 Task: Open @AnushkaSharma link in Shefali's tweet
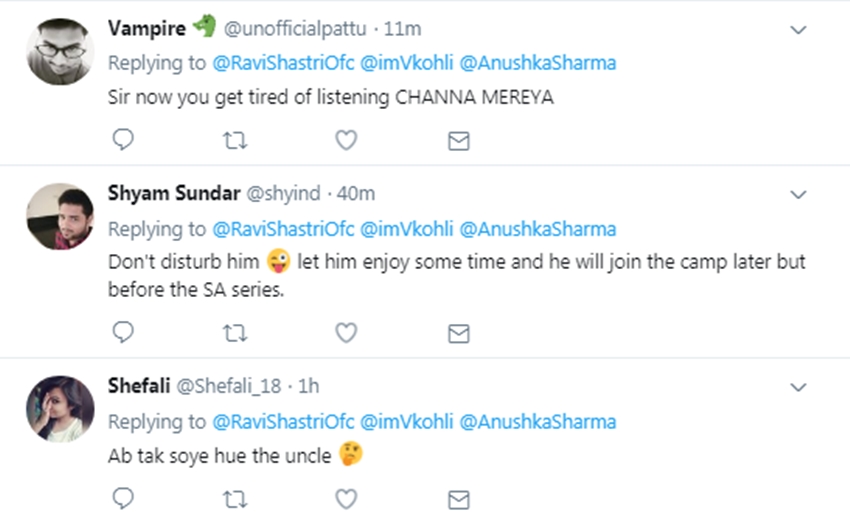[x=537, y=421]
